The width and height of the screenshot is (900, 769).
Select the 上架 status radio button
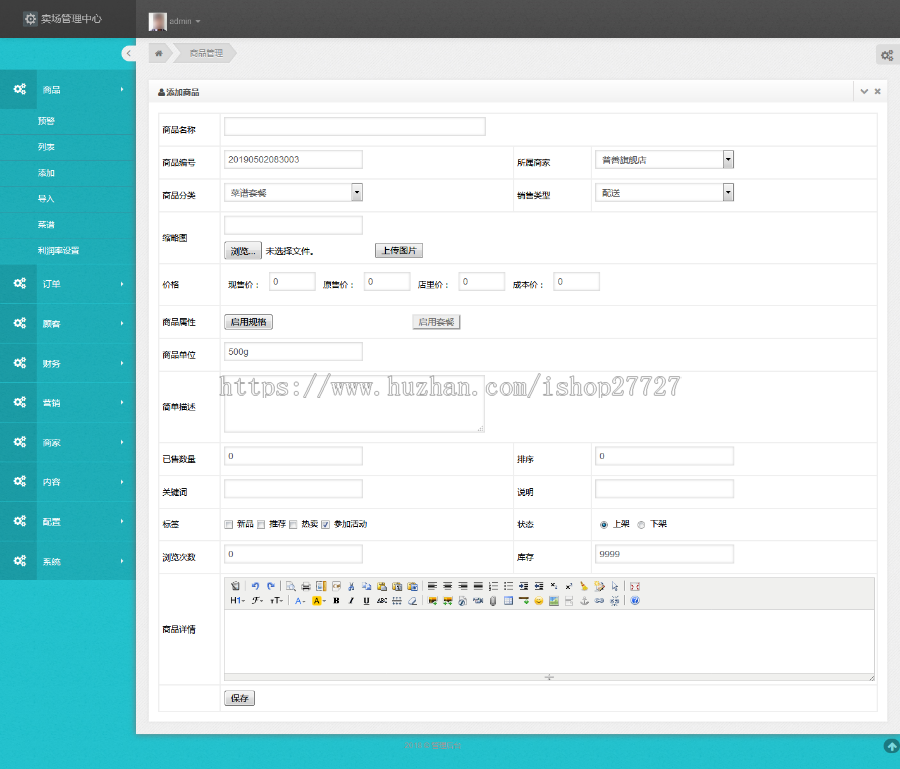[604, 525]
